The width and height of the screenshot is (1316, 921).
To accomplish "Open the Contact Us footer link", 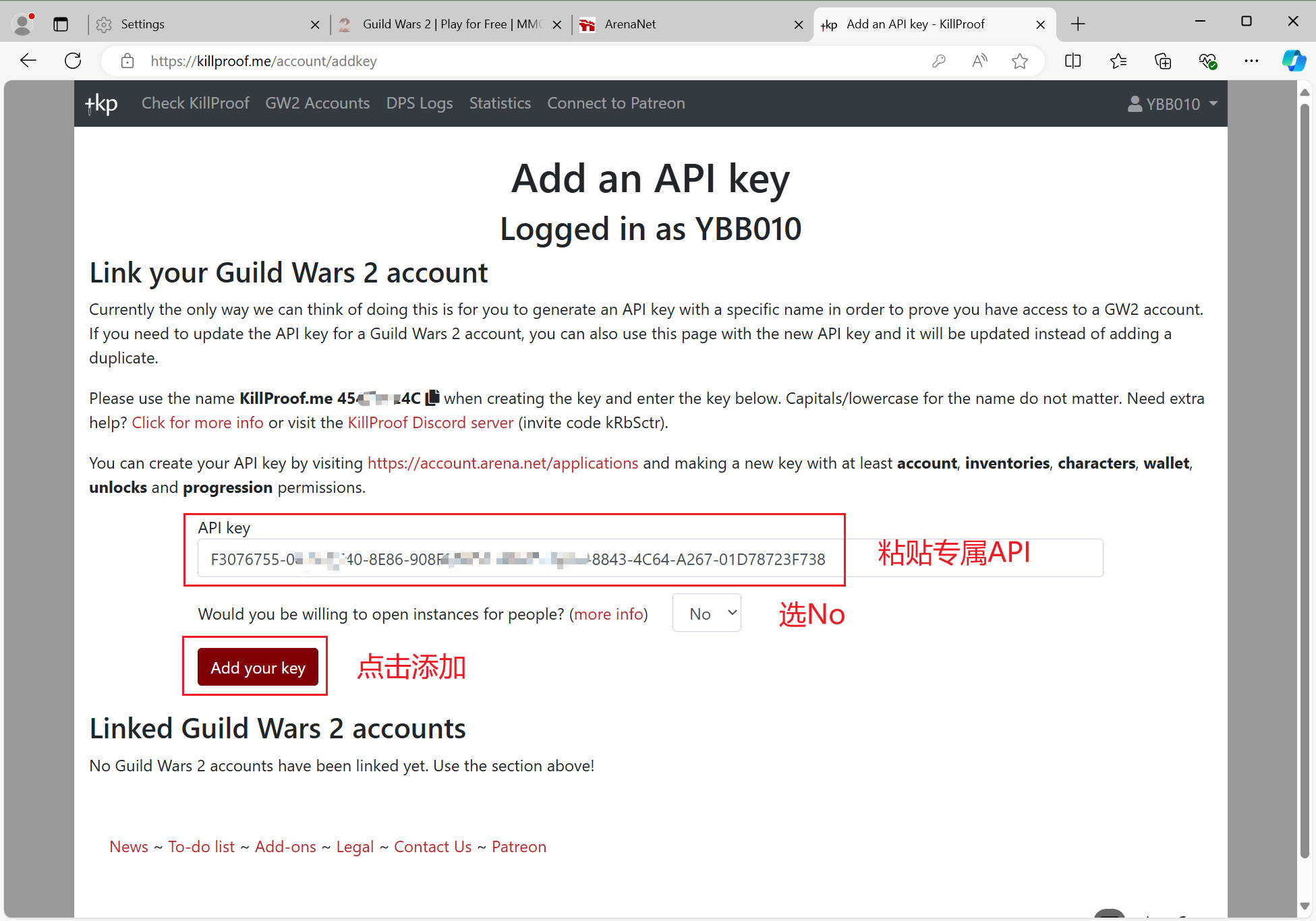I will click(433, 847).
